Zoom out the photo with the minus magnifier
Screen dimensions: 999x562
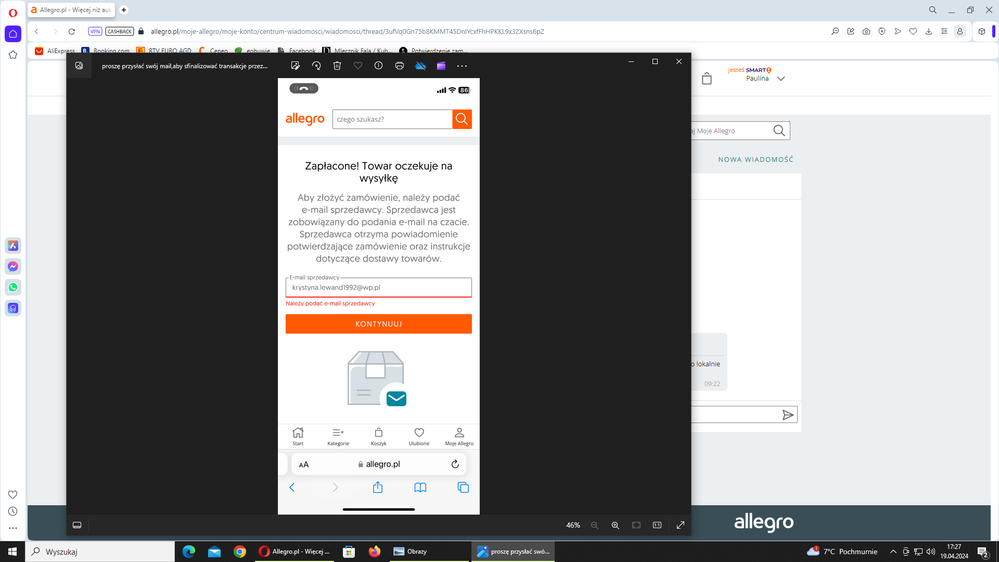[x=594, y=525]
